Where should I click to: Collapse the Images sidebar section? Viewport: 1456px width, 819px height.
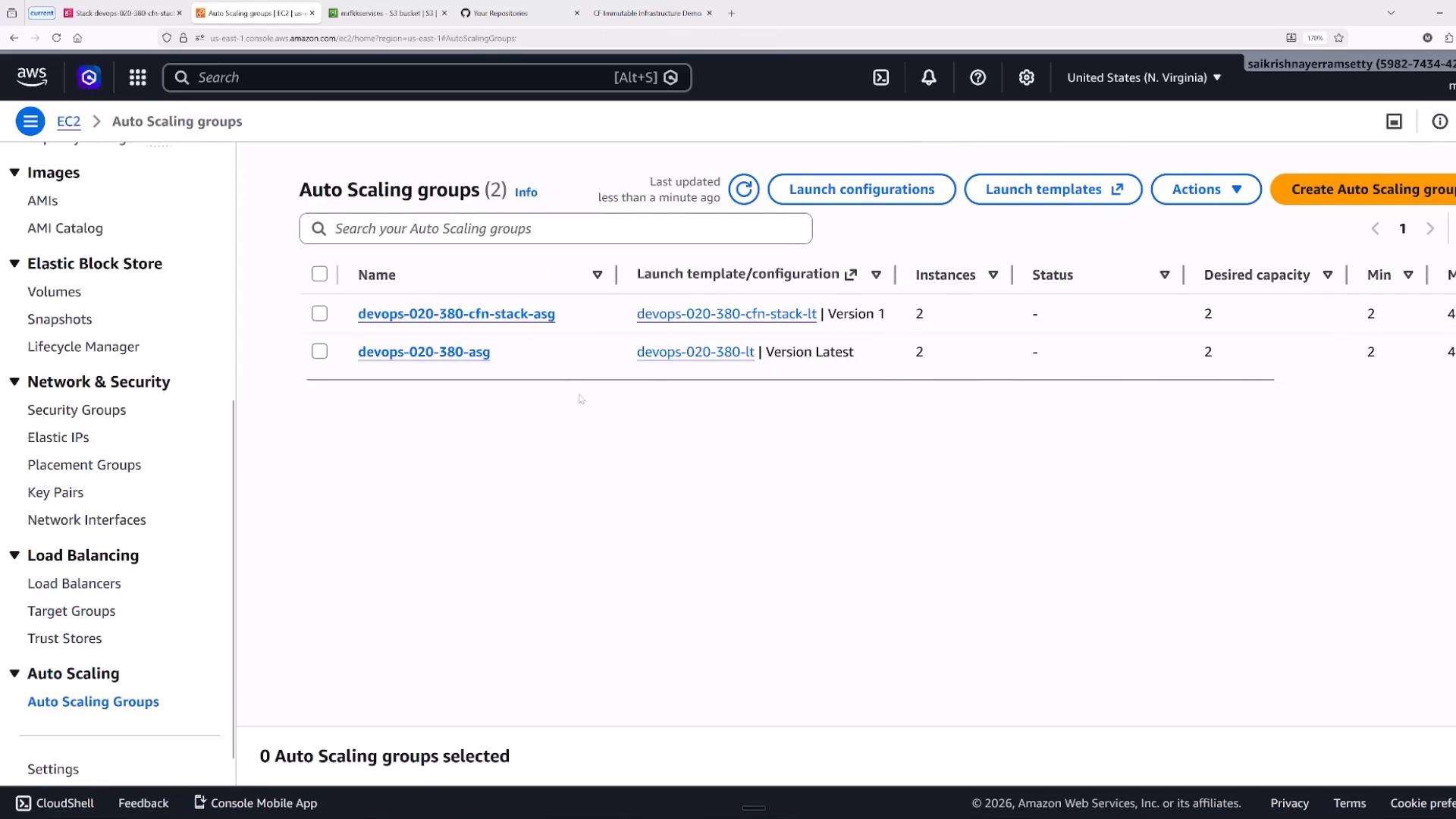pos(14,172)
